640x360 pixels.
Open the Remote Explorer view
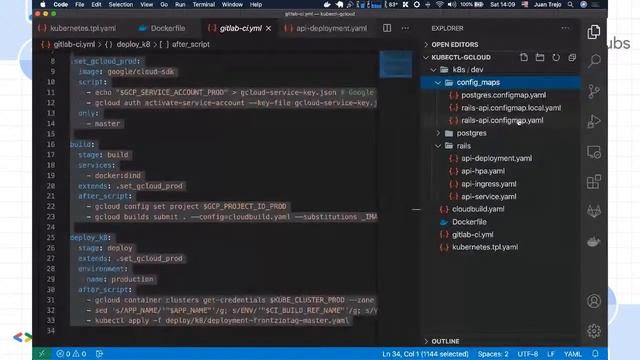[x=594, y=152]
